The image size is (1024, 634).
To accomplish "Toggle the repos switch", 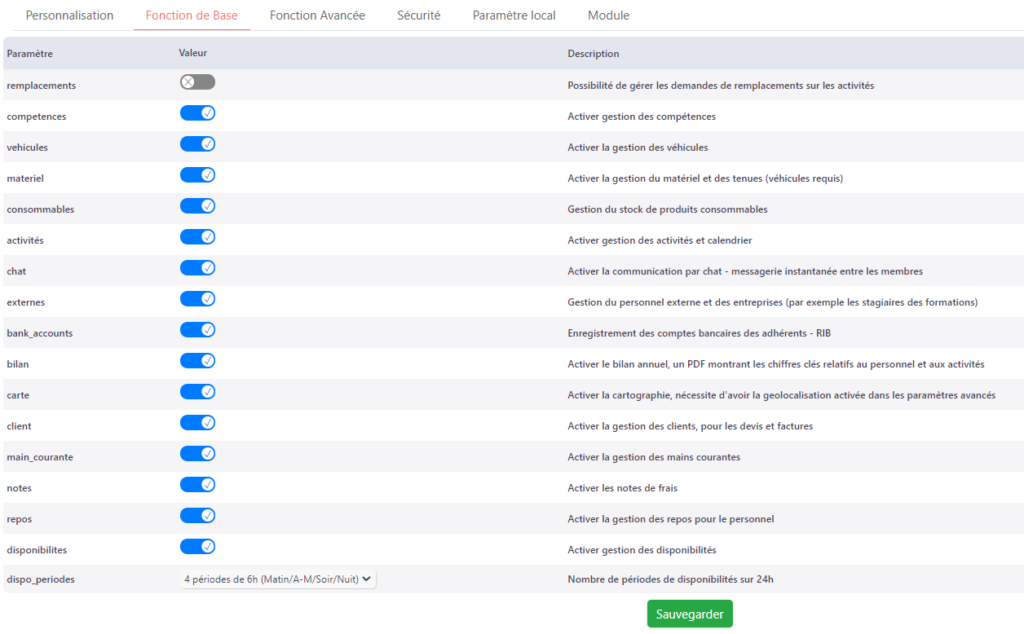I will point(197,515).
